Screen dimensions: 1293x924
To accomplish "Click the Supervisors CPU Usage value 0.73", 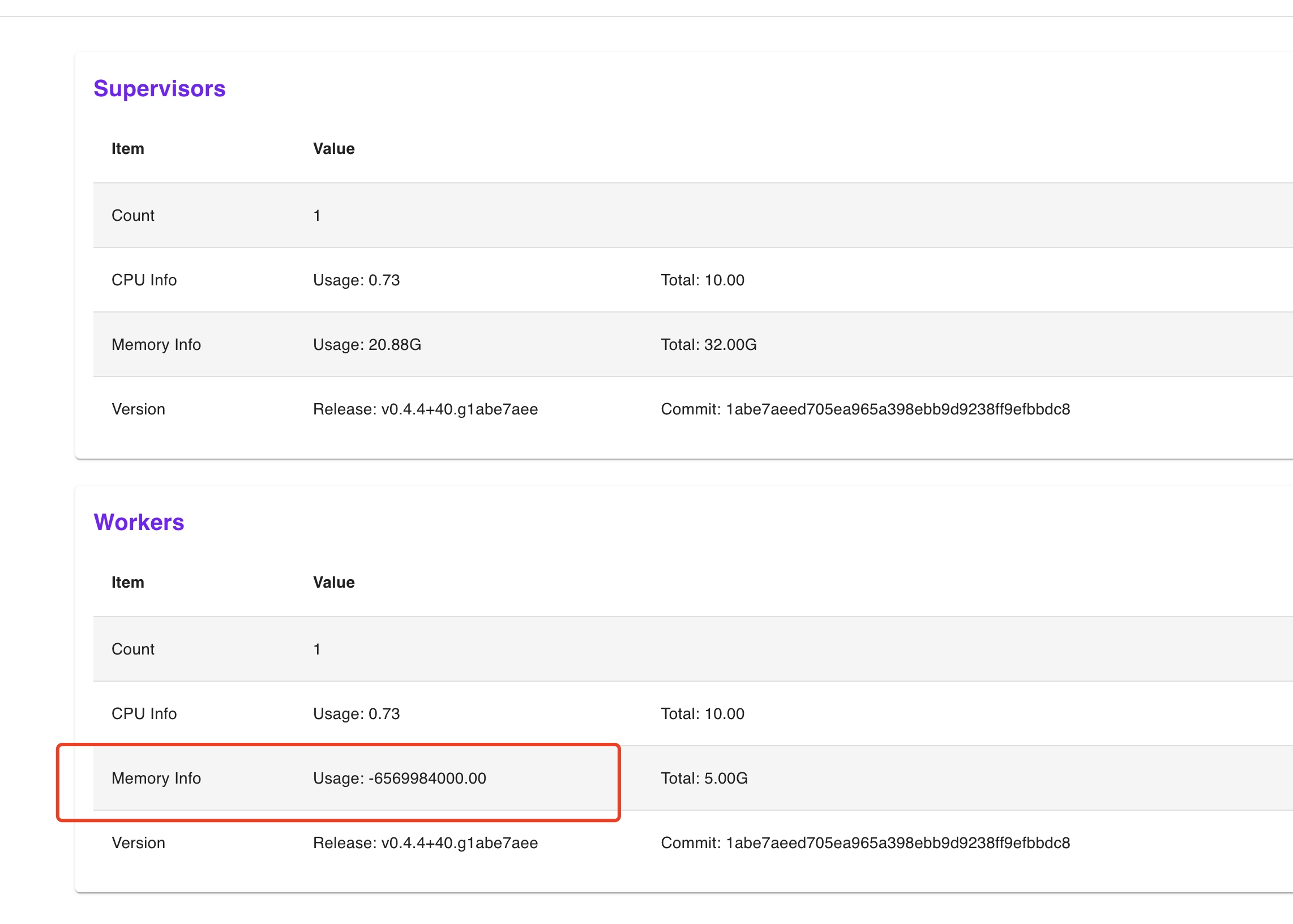I will click(x=356, y=280).
